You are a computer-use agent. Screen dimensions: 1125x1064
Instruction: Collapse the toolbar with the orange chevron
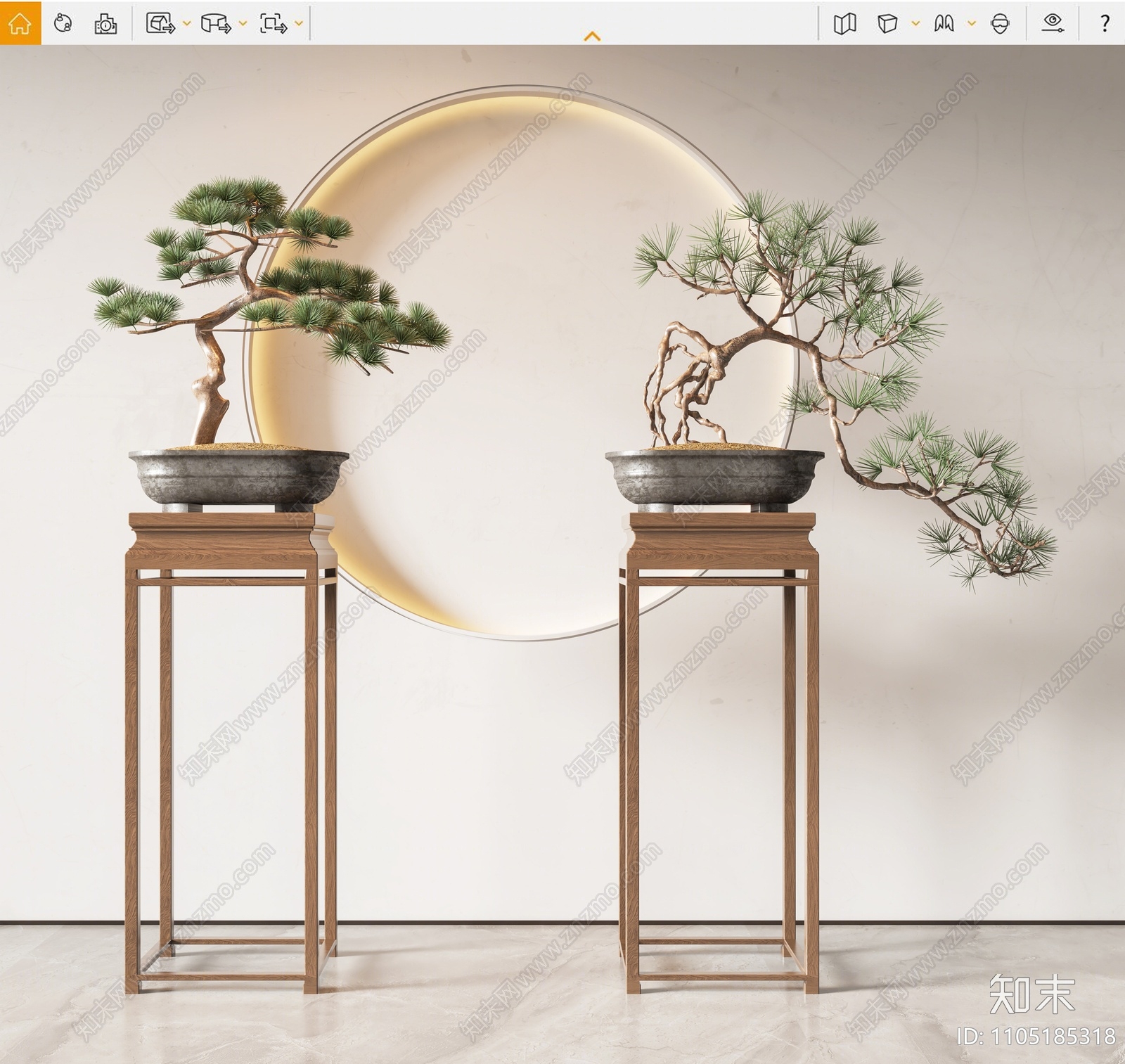point(593,36)
